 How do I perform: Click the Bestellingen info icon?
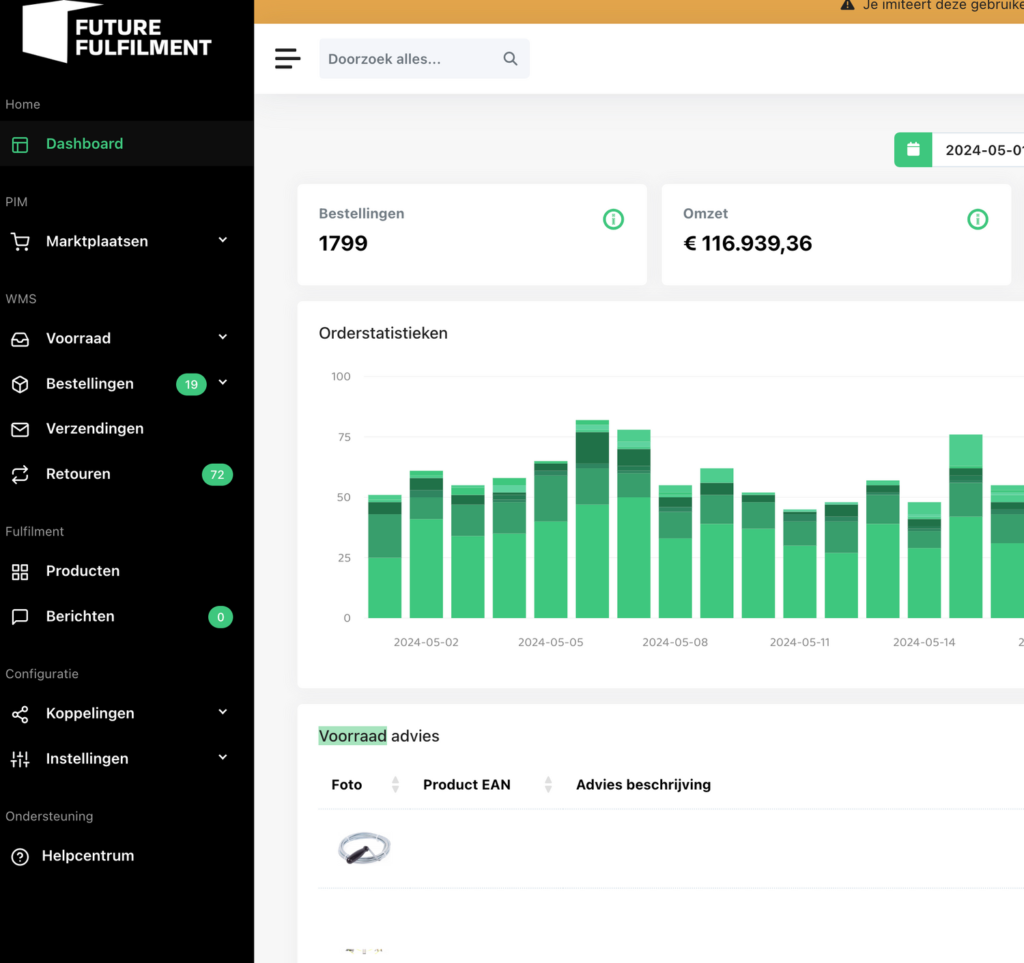(x=613, y=219)
